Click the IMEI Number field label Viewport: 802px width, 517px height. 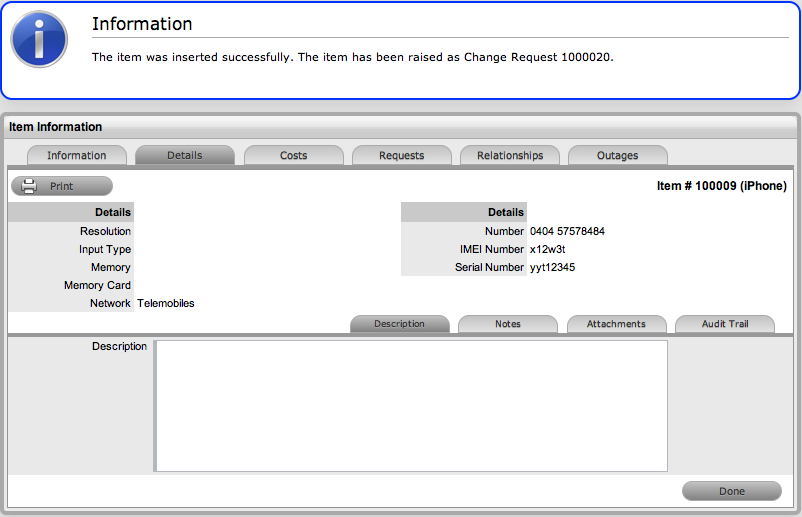[492, 249]
